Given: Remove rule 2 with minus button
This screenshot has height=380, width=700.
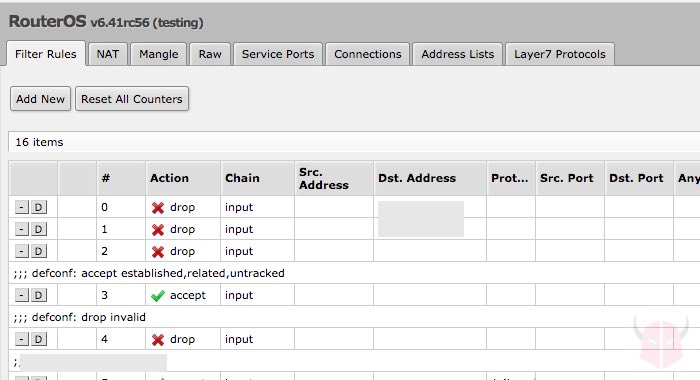Looking at the screenshot, I should (21, 251).
